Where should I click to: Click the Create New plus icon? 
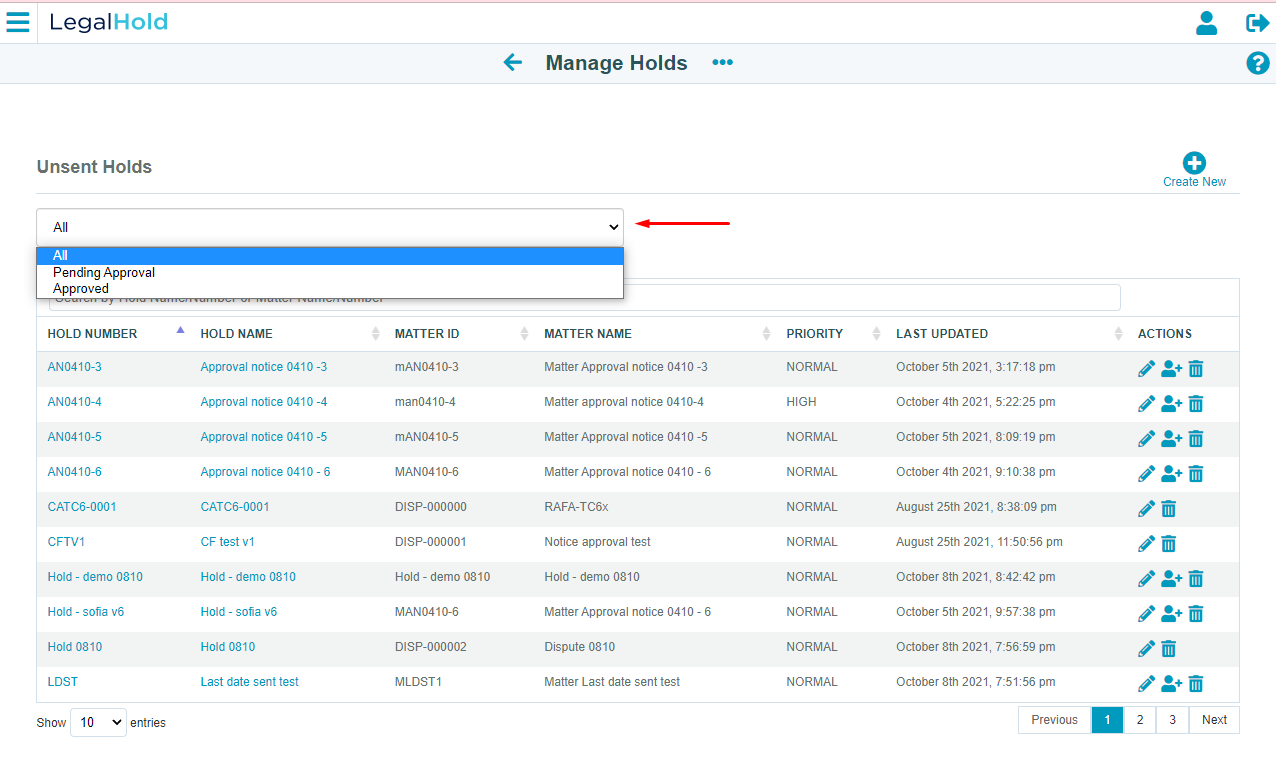pos(1194,163)
